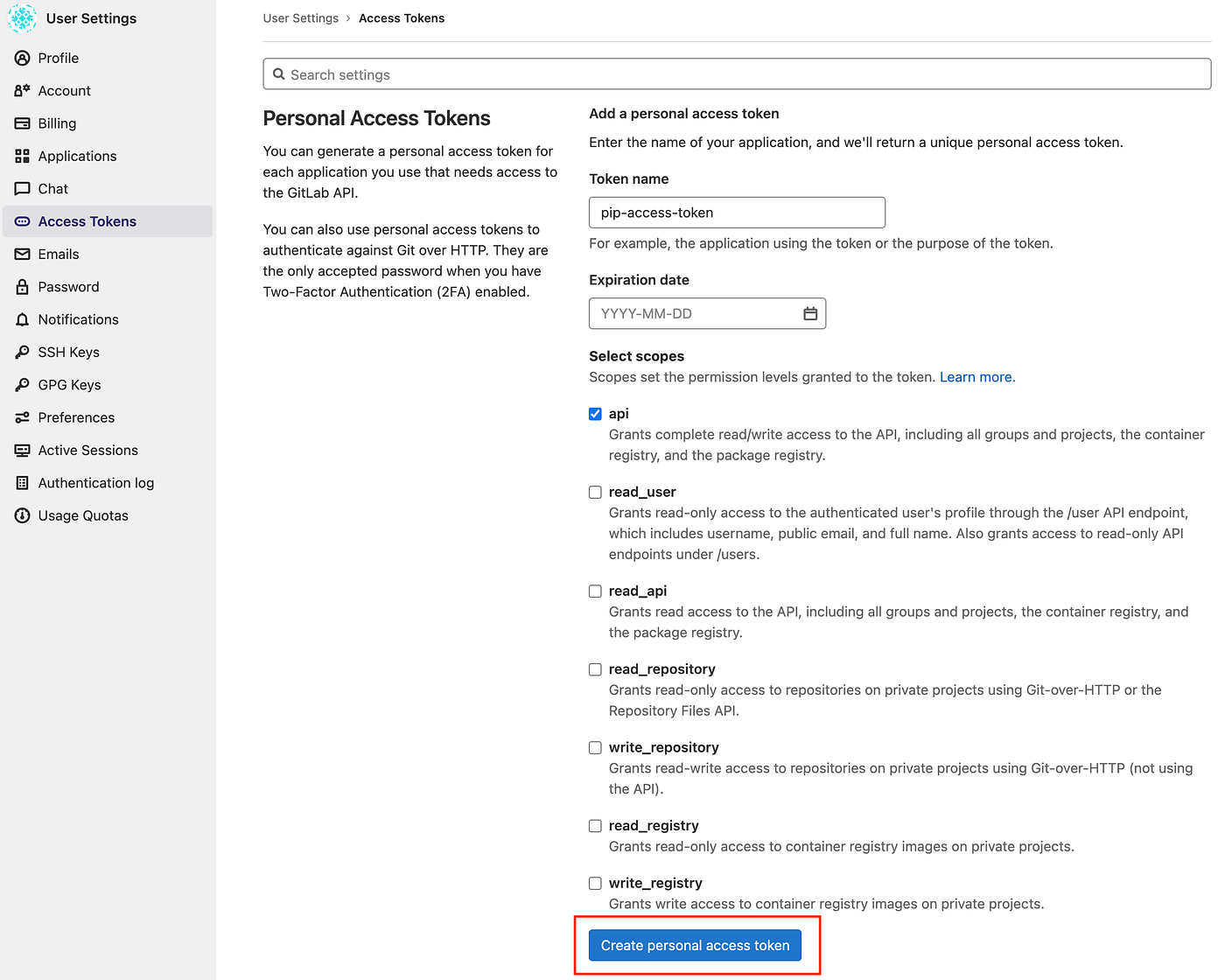Click the Billing credit card icon
This screenshot has height=980, width=1225.
23,123
